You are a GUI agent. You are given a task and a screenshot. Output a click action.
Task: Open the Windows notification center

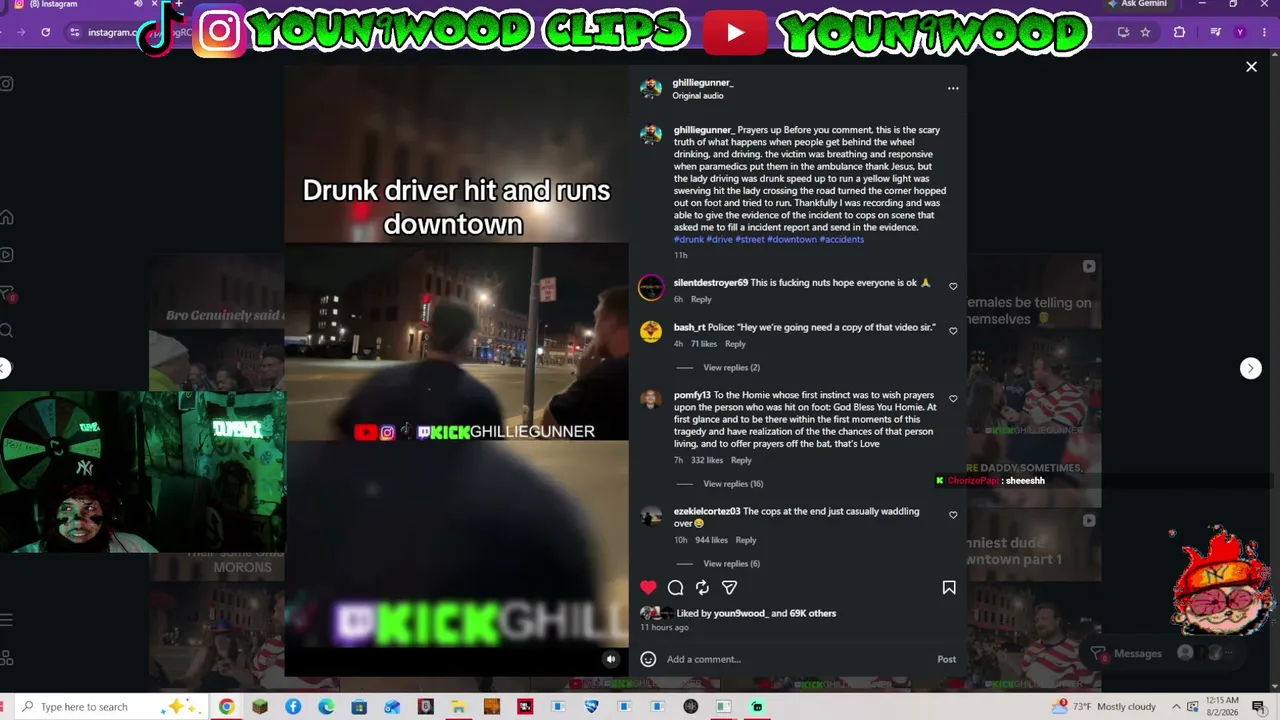(x=1259, y=707)
